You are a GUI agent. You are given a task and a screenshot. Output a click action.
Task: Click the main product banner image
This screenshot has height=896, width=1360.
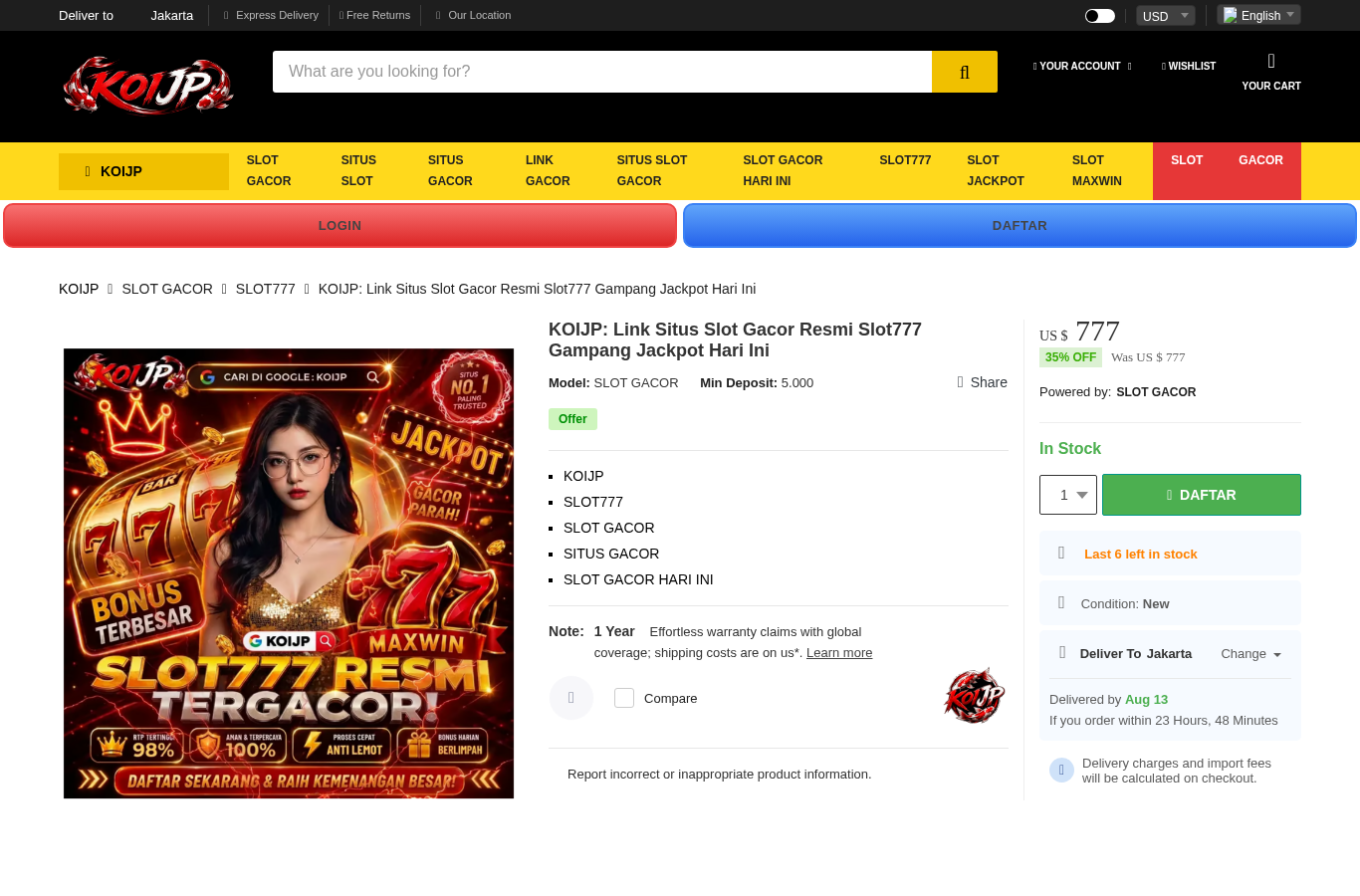pos(289,573)
